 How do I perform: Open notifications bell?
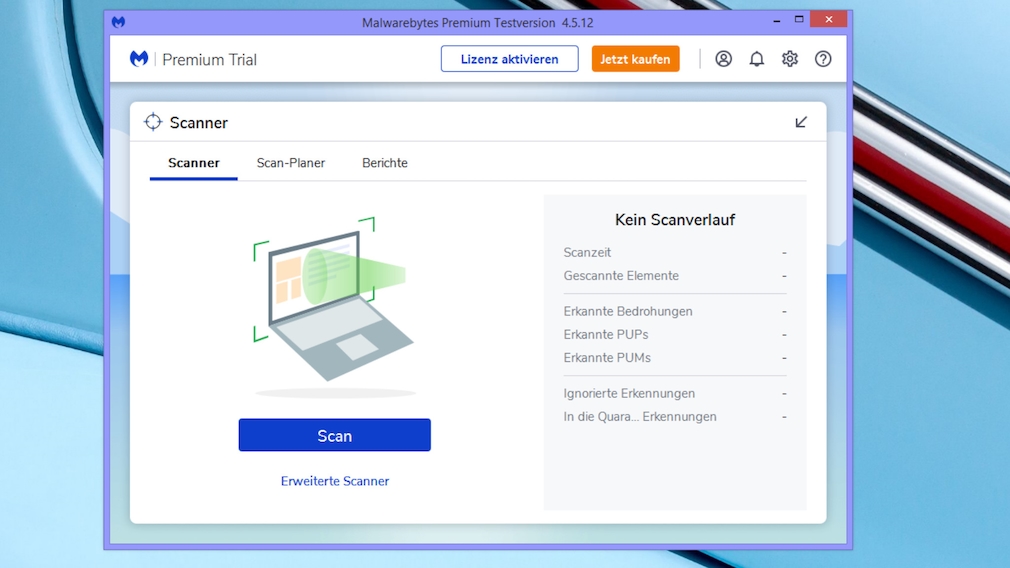point(757,59)
